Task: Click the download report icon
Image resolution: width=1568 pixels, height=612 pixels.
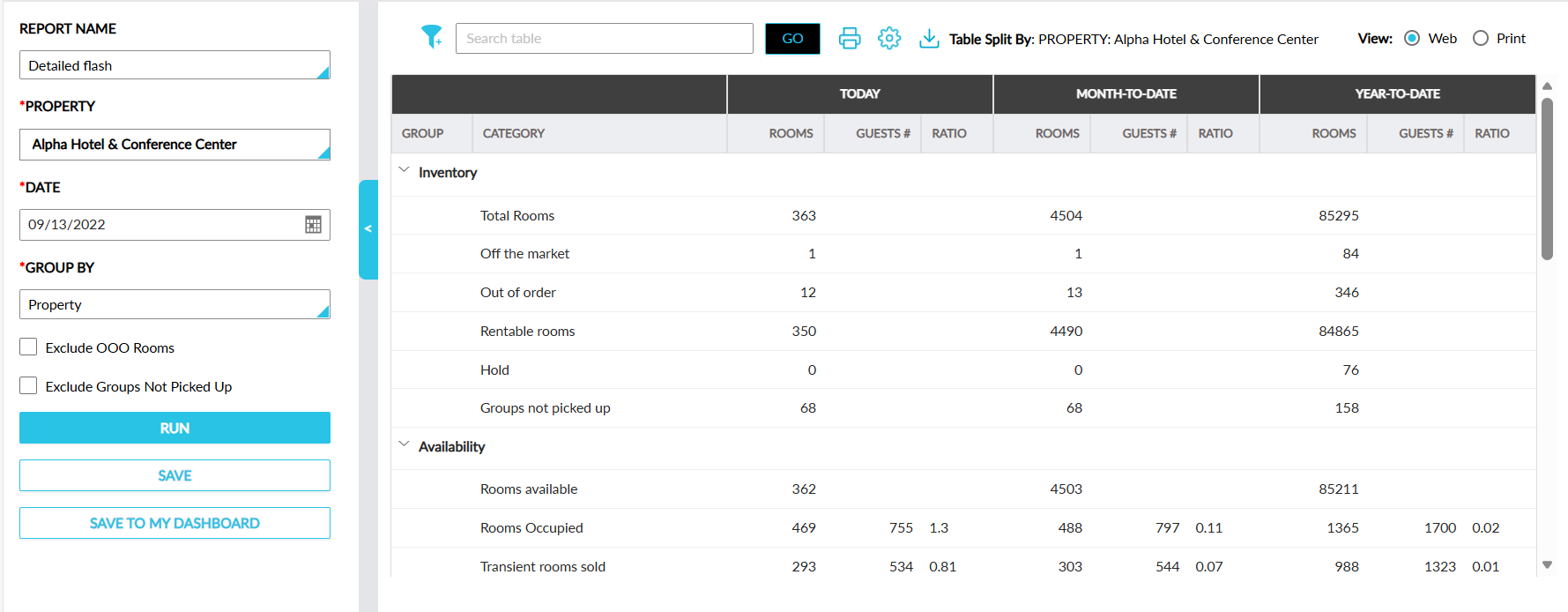Action: [929, 38]
